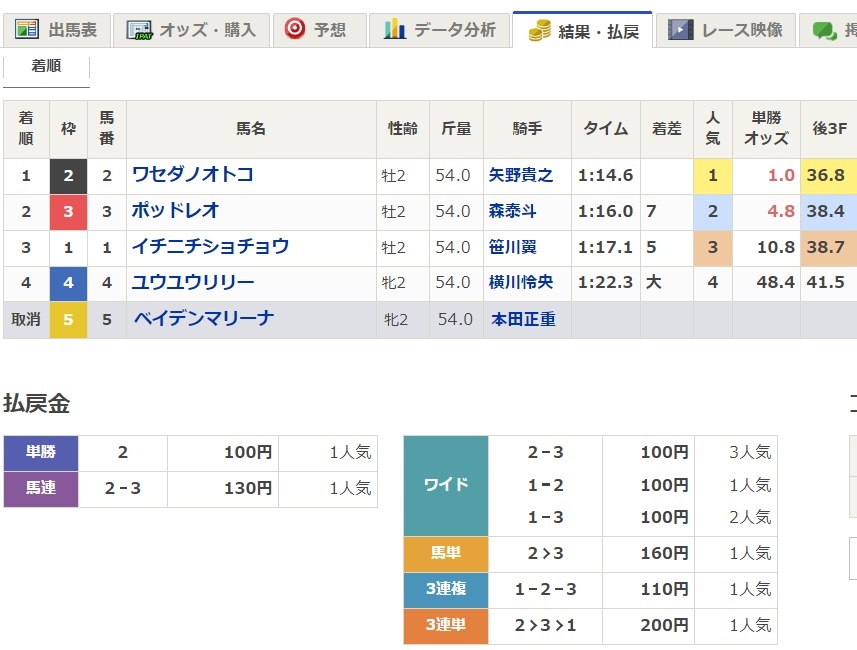
Task: Click the 単勝 payout label
Action: [x=41, y=453]
